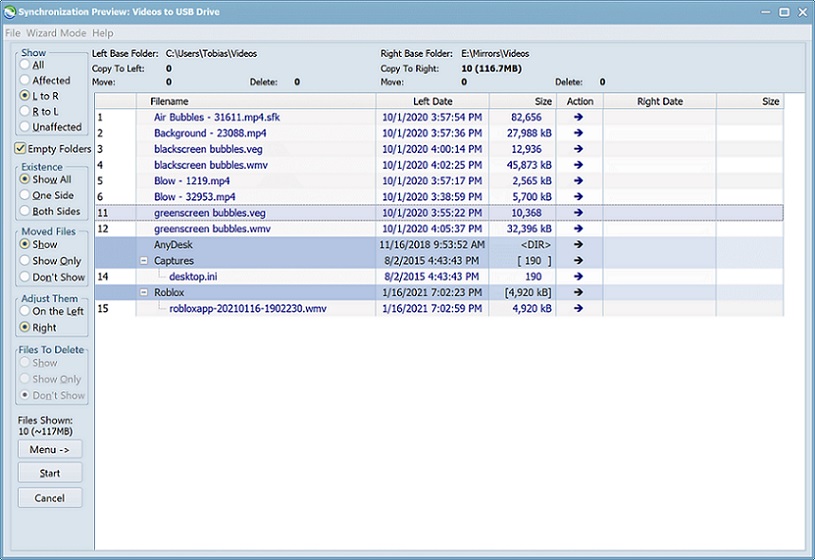815x560 pixels.
Task: Click the action arrow for Roblox folder
Action: coord(578,292)
